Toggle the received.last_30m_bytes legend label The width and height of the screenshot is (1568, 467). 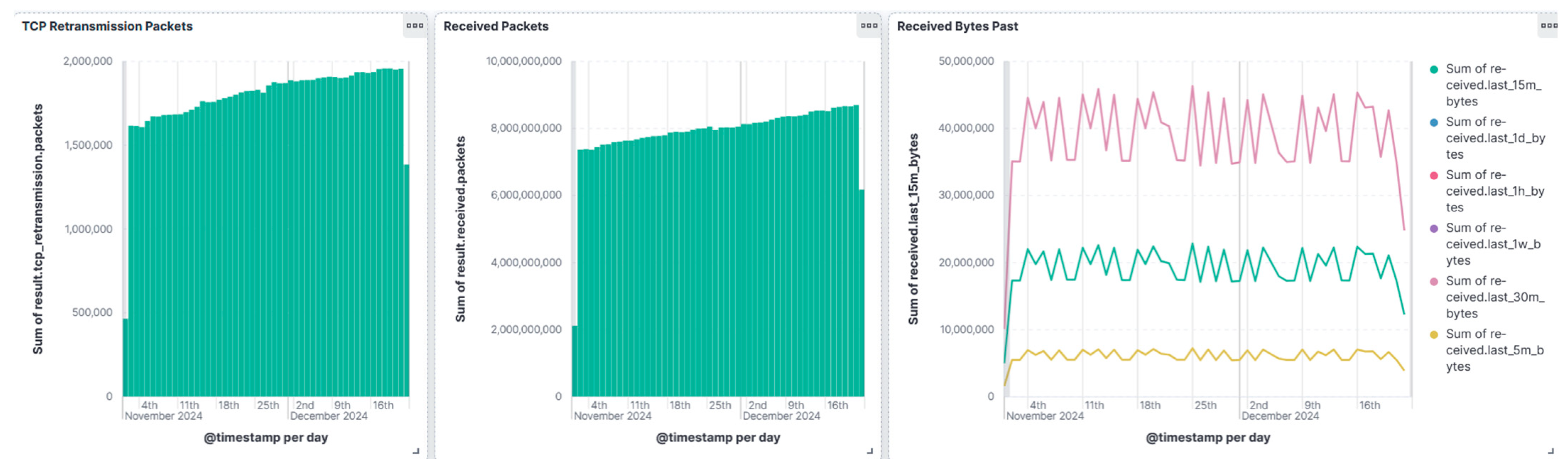click(x=1494, y=297)
